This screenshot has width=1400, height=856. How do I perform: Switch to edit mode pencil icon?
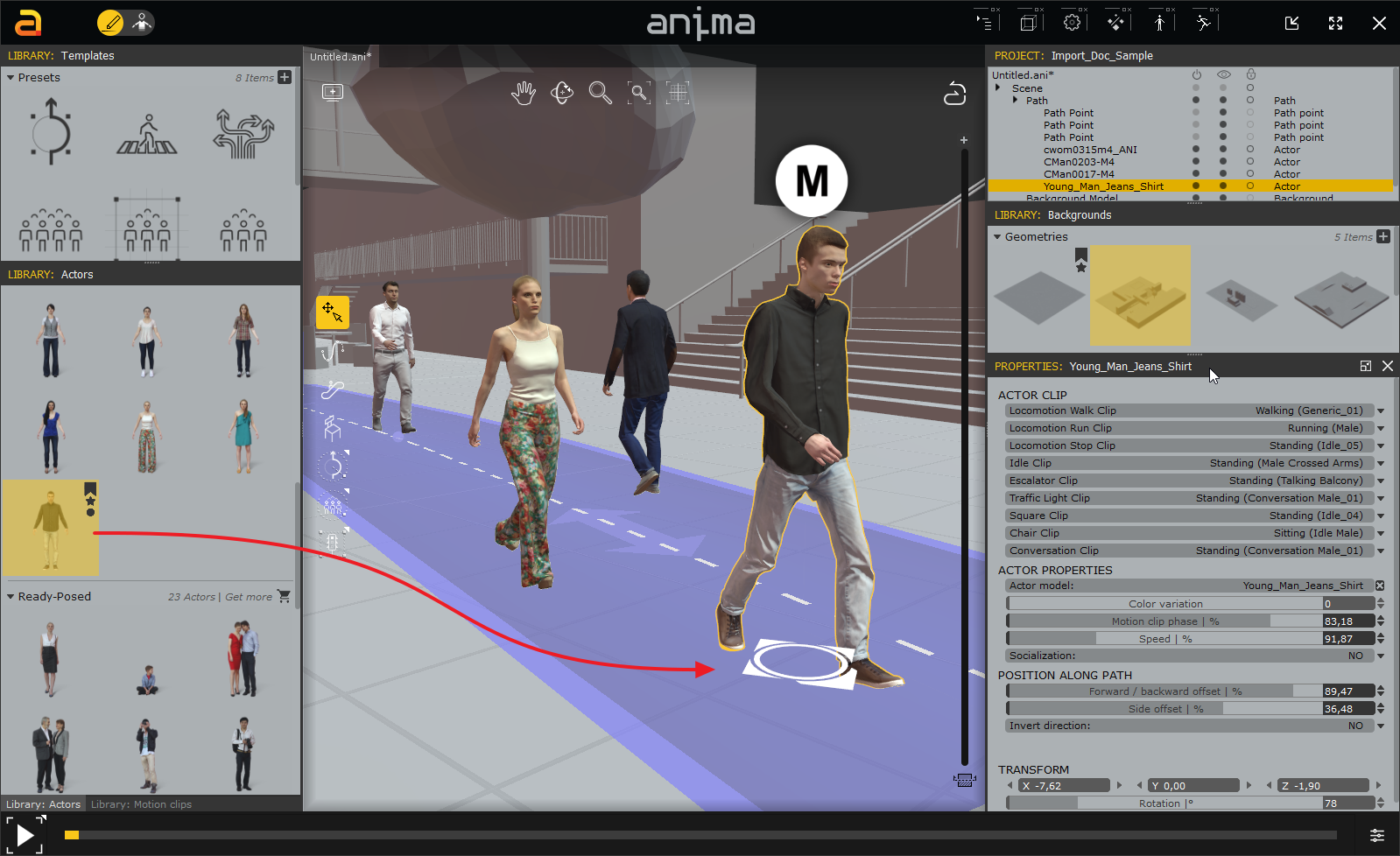point(110,23)
